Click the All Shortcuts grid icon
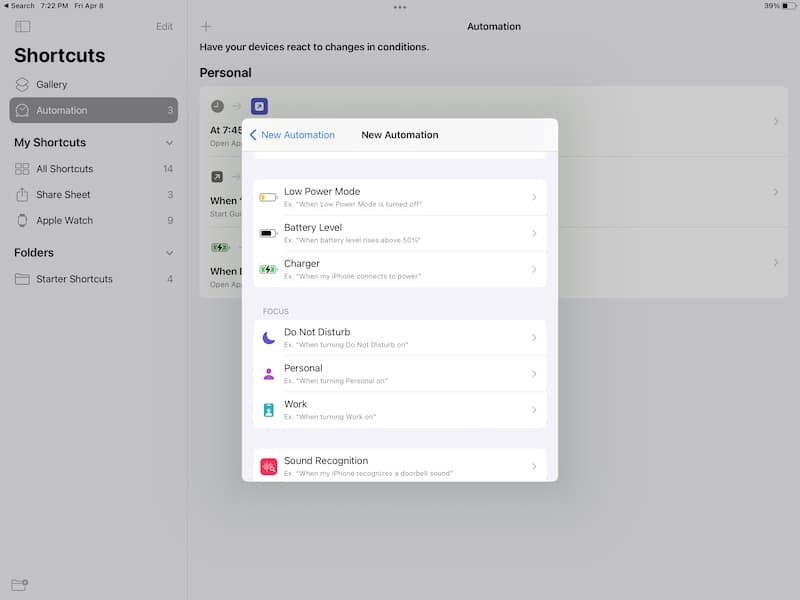This screenshot has width=800, height=600. click(22, 169)
